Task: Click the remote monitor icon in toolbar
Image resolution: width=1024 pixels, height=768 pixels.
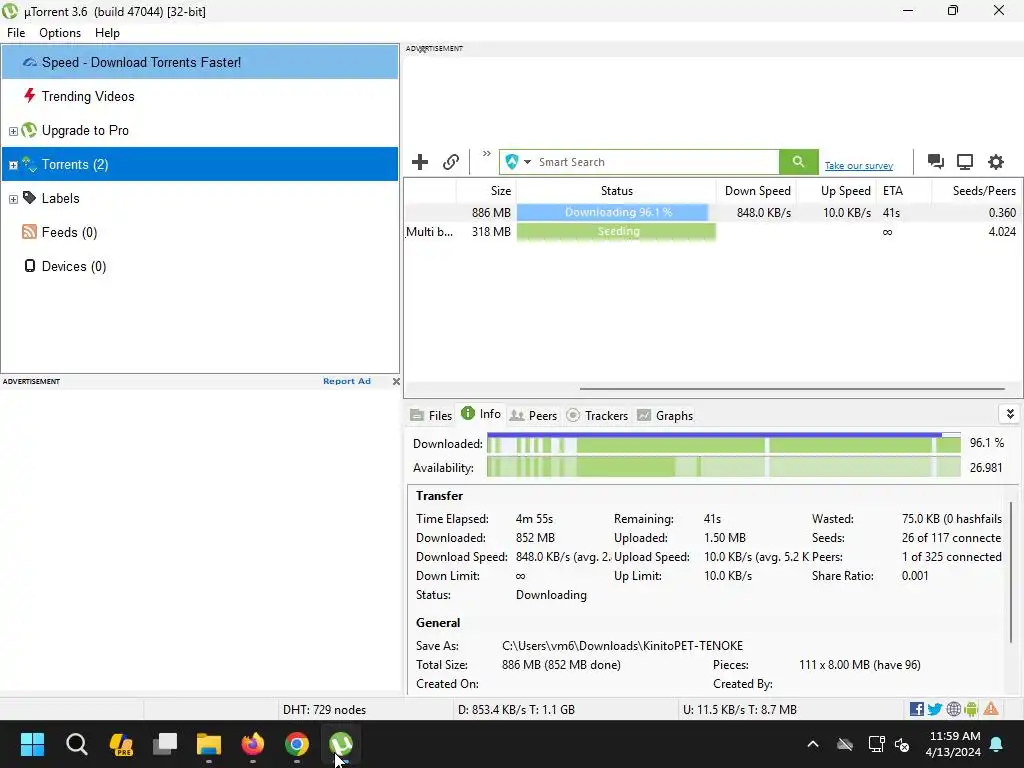Action: pyautogui.click(x=965, y=162)
